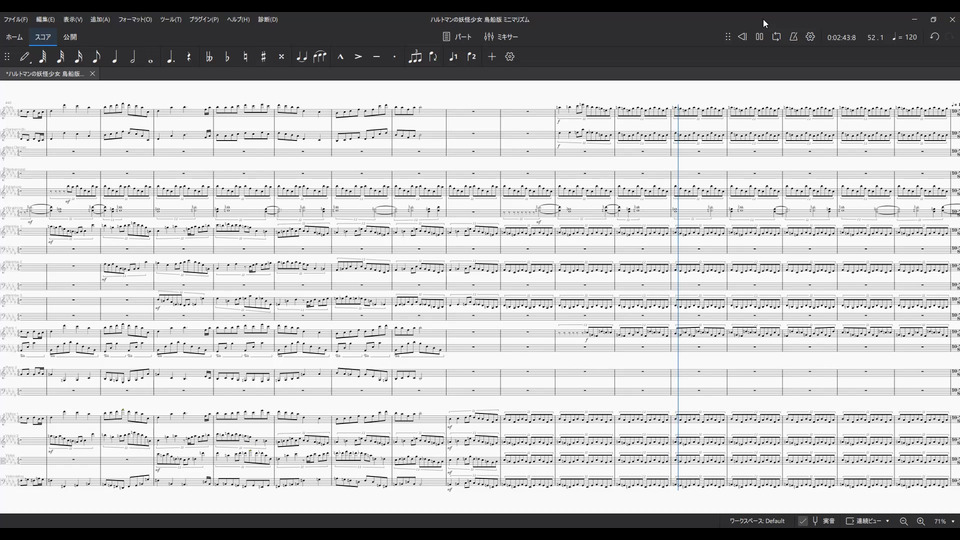Image resolution: width=960 pixels, height=540 pixels.
Task: Add staccato articulation
Action: click(394, 57)
